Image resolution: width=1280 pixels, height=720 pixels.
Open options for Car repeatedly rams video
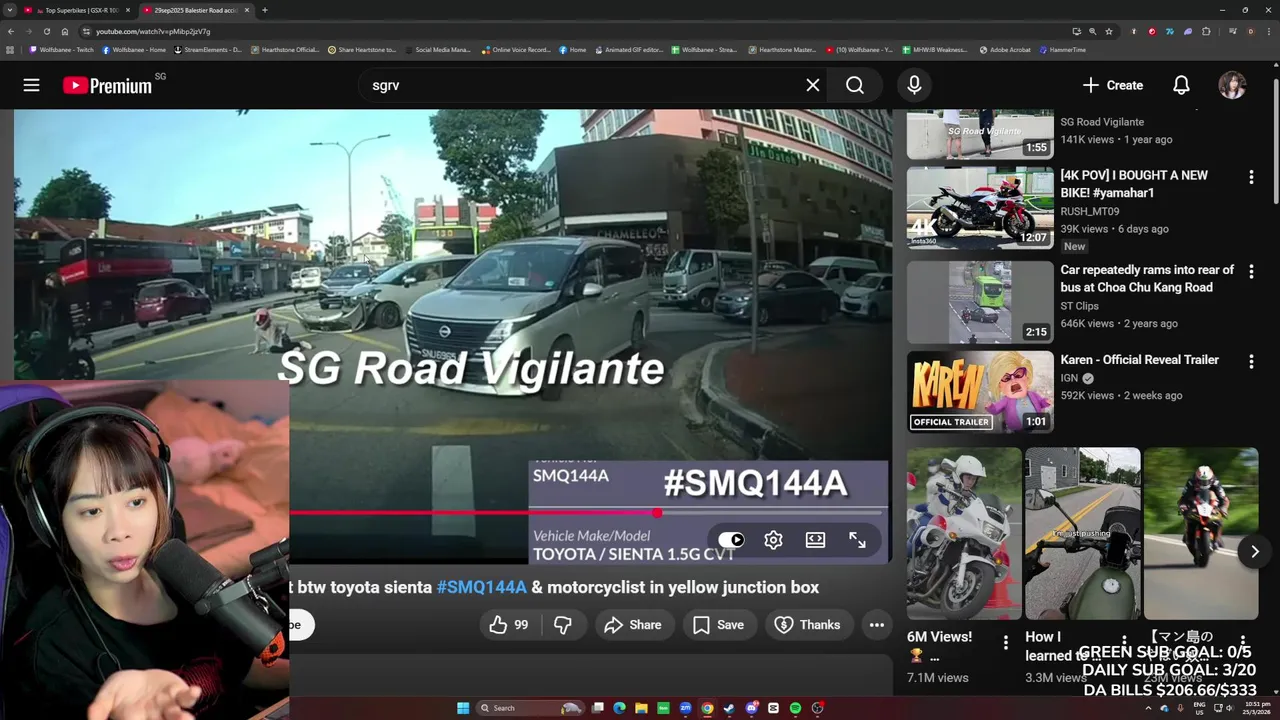pos(1251,272)
